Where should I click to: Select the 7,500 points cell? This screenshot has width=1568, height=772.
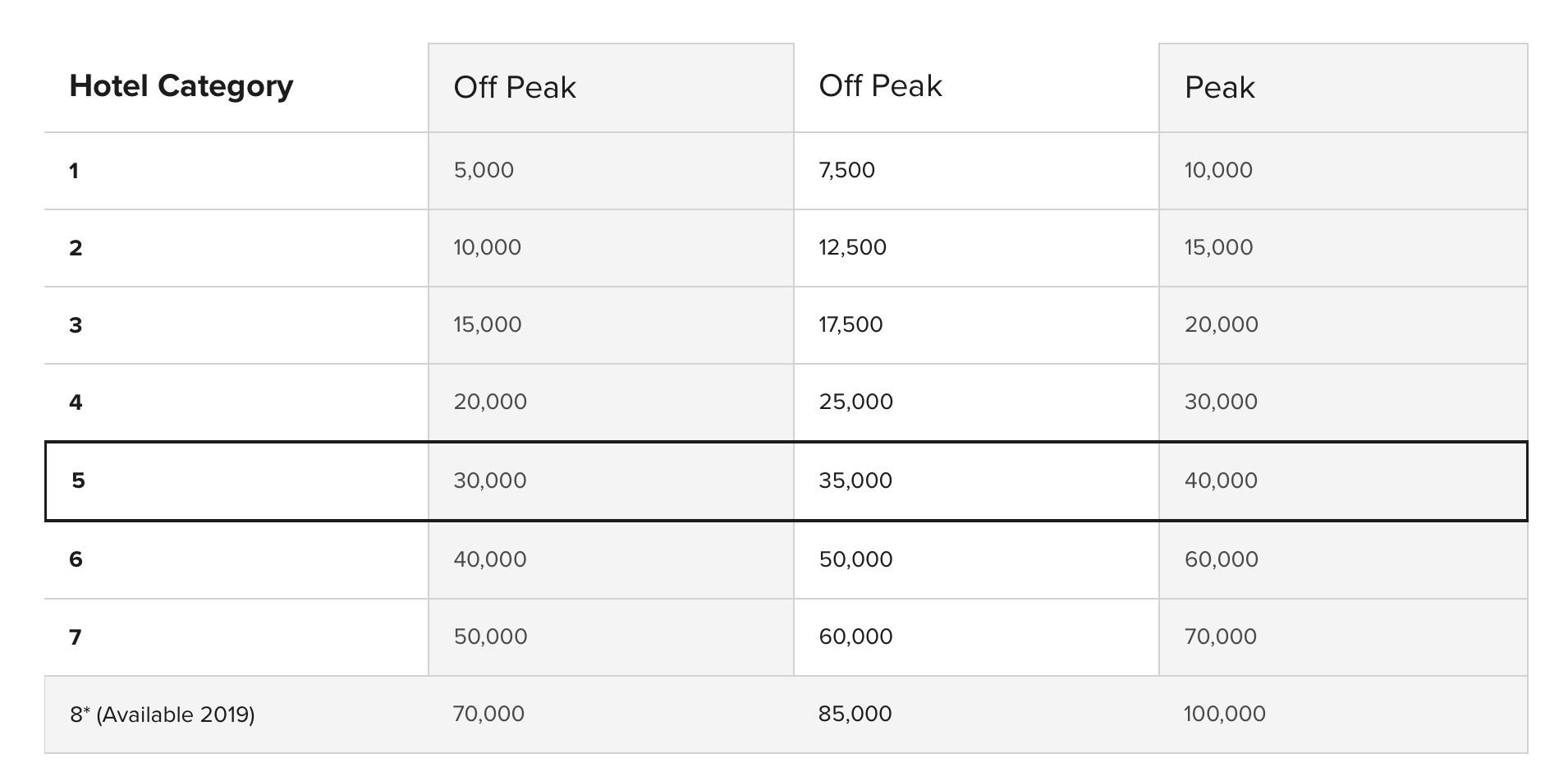pos(846,170)
